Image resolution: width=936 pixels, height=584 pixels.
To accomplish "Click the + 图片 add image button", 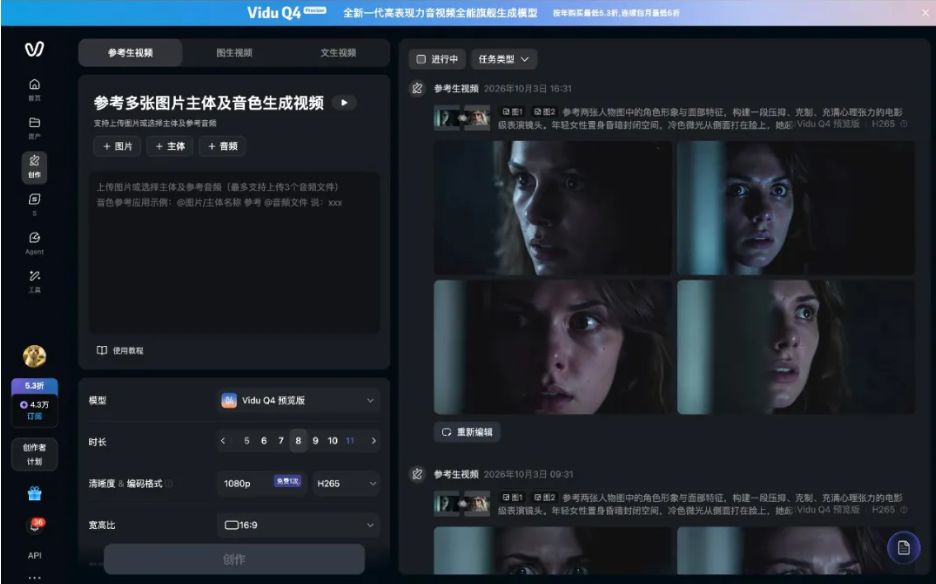I will coord(118,146).
